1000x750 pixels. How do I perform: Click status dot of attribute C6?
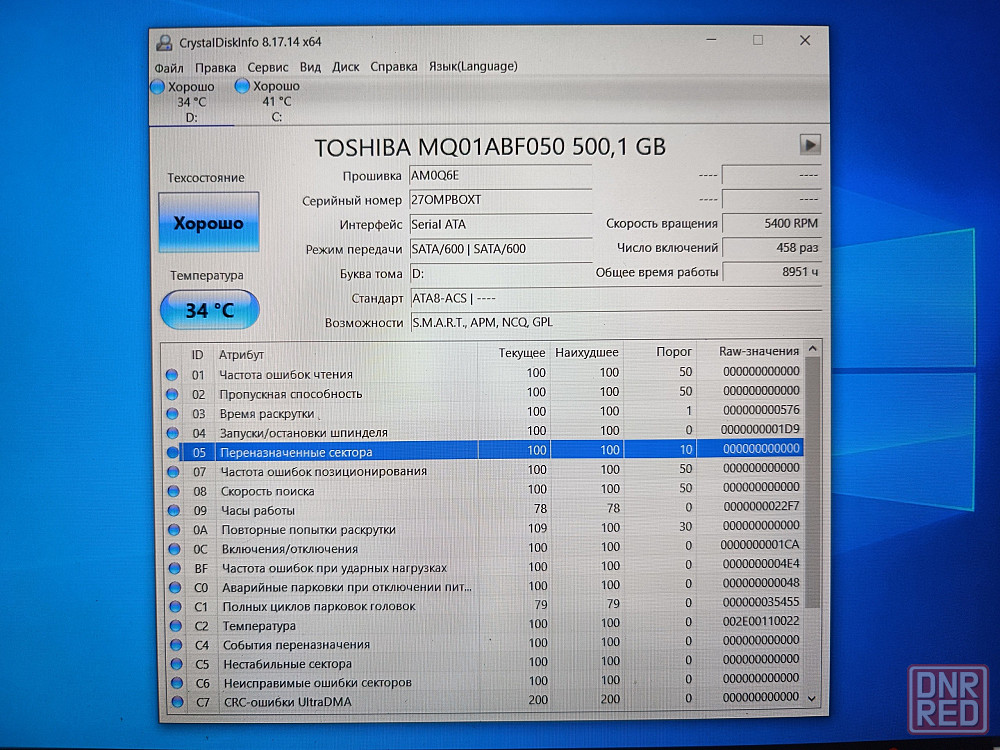point(177,682)
